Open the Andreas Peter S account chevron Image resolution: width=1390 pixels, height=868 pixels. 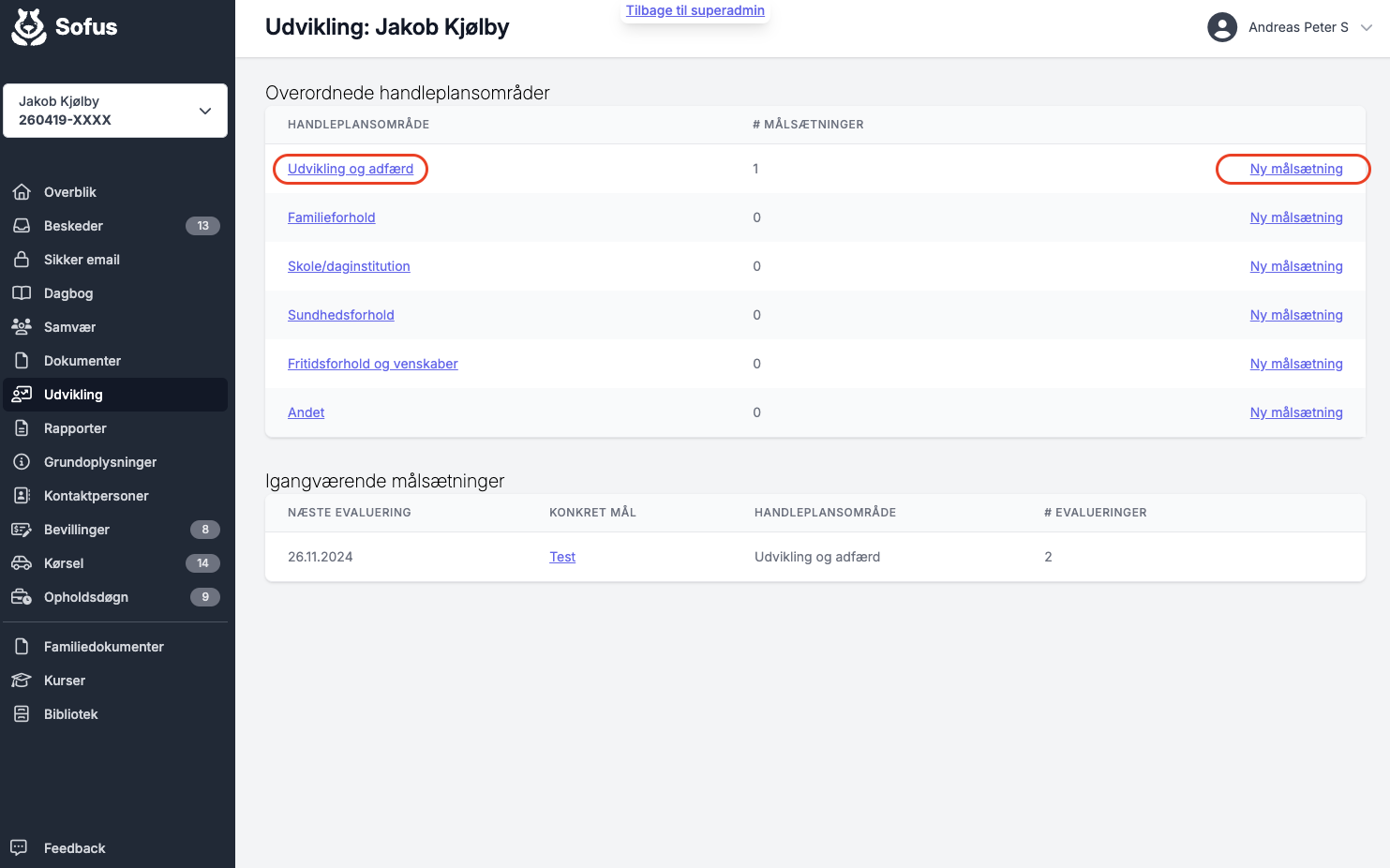click(1367, 27)
